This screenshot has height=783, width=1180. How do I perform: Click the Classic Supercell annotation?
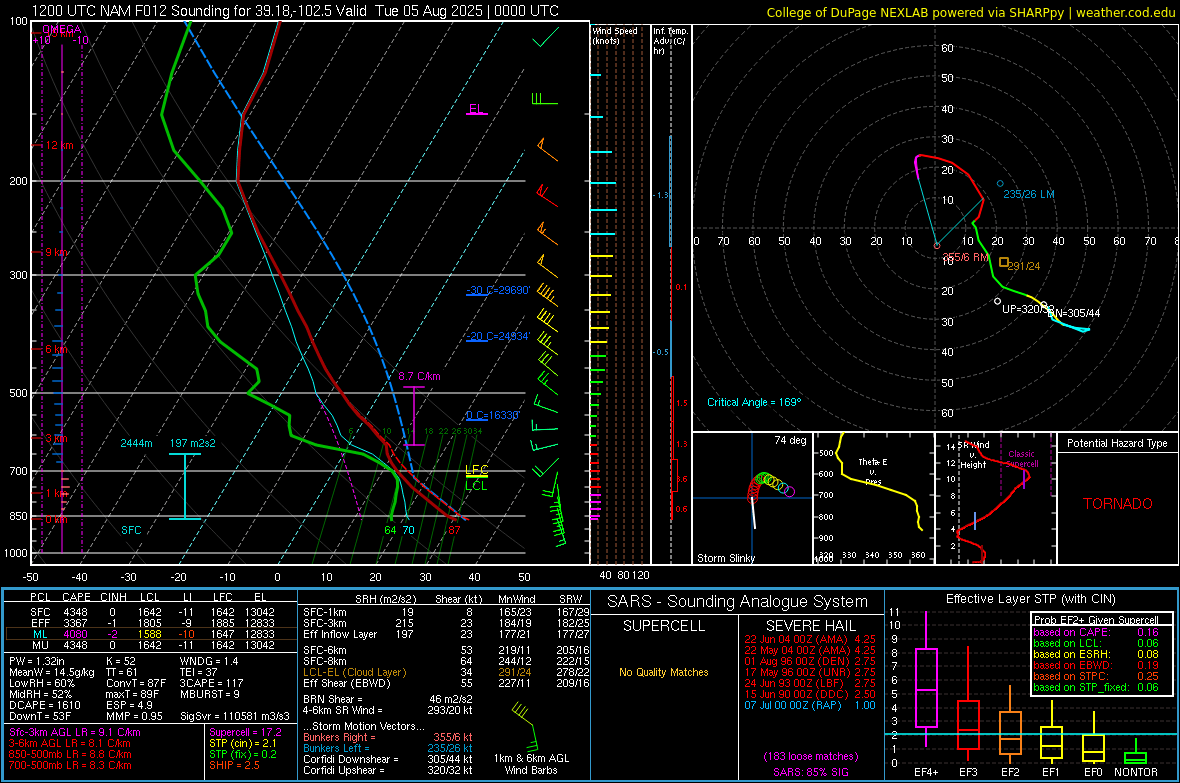click(x=1021, y=459)
